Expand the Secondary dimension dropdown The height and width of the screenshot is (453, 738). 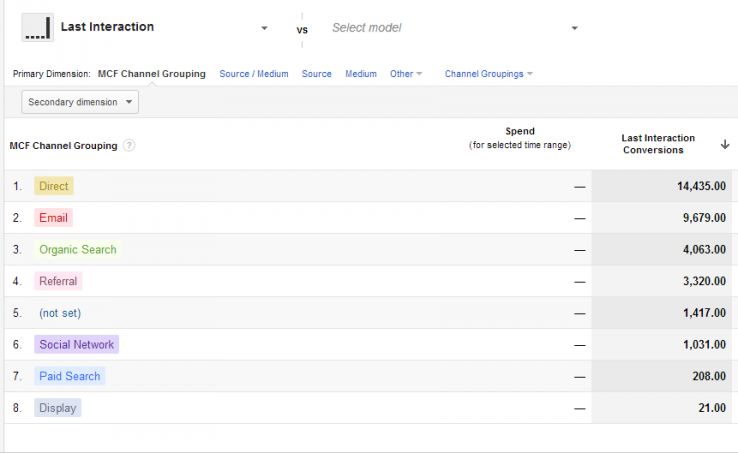point(80,102)
